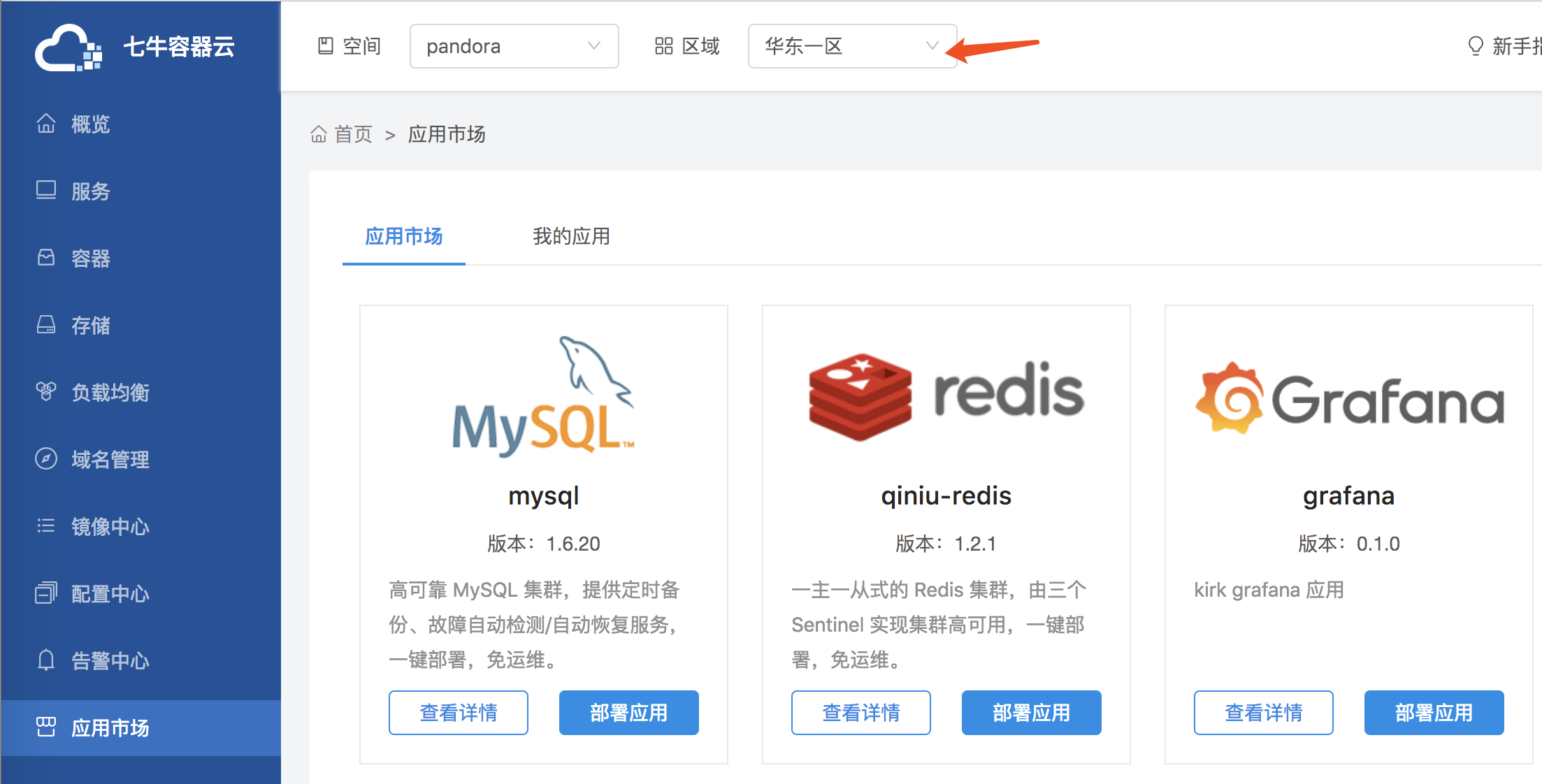The width and height of the screenshot is (1542, 784).
Task: Open 服务 in the sidebar menu
Action: coord(141,191)
